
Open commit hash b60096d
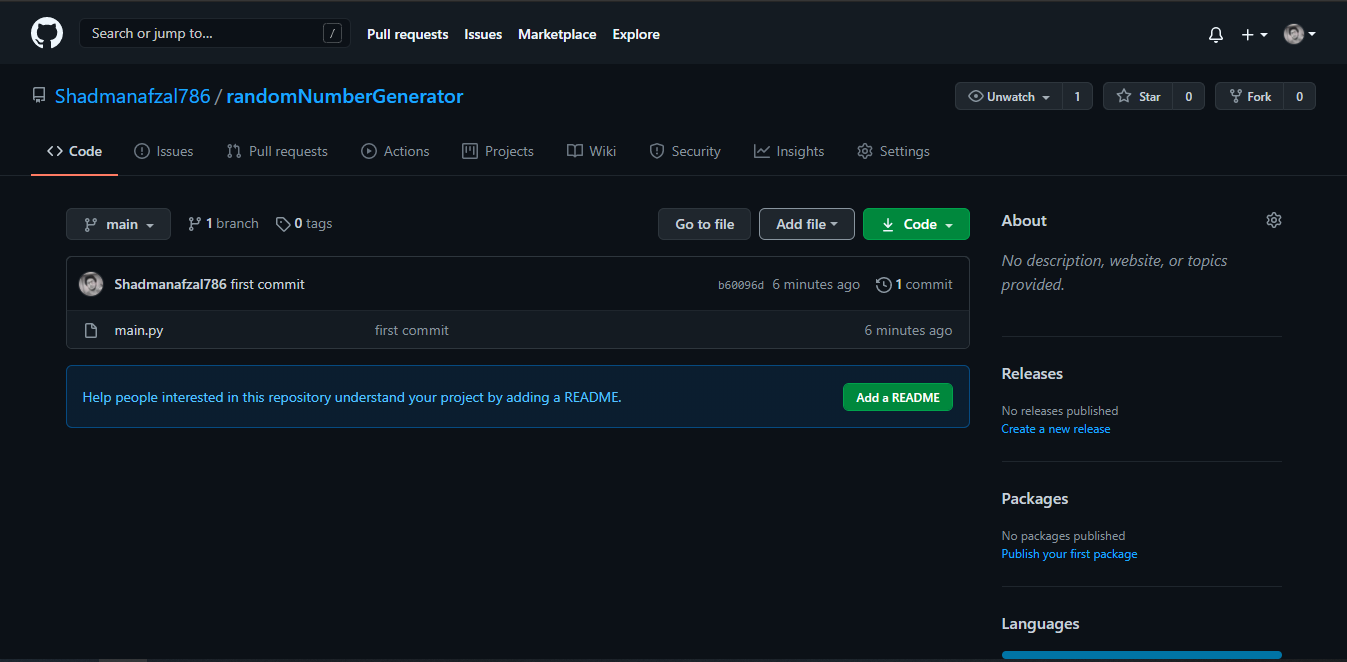point(741,285)
